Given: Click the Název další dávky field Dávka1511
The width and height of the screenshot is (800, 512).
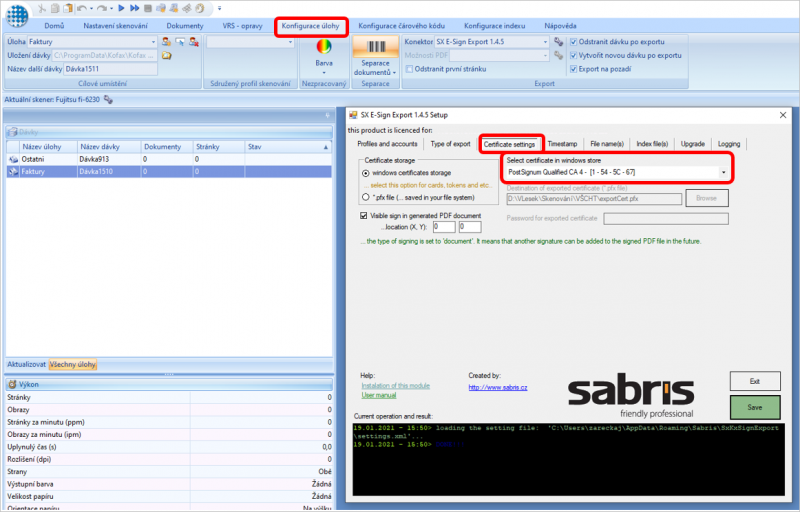Looking at the screenshot, I should coord(110,69).
